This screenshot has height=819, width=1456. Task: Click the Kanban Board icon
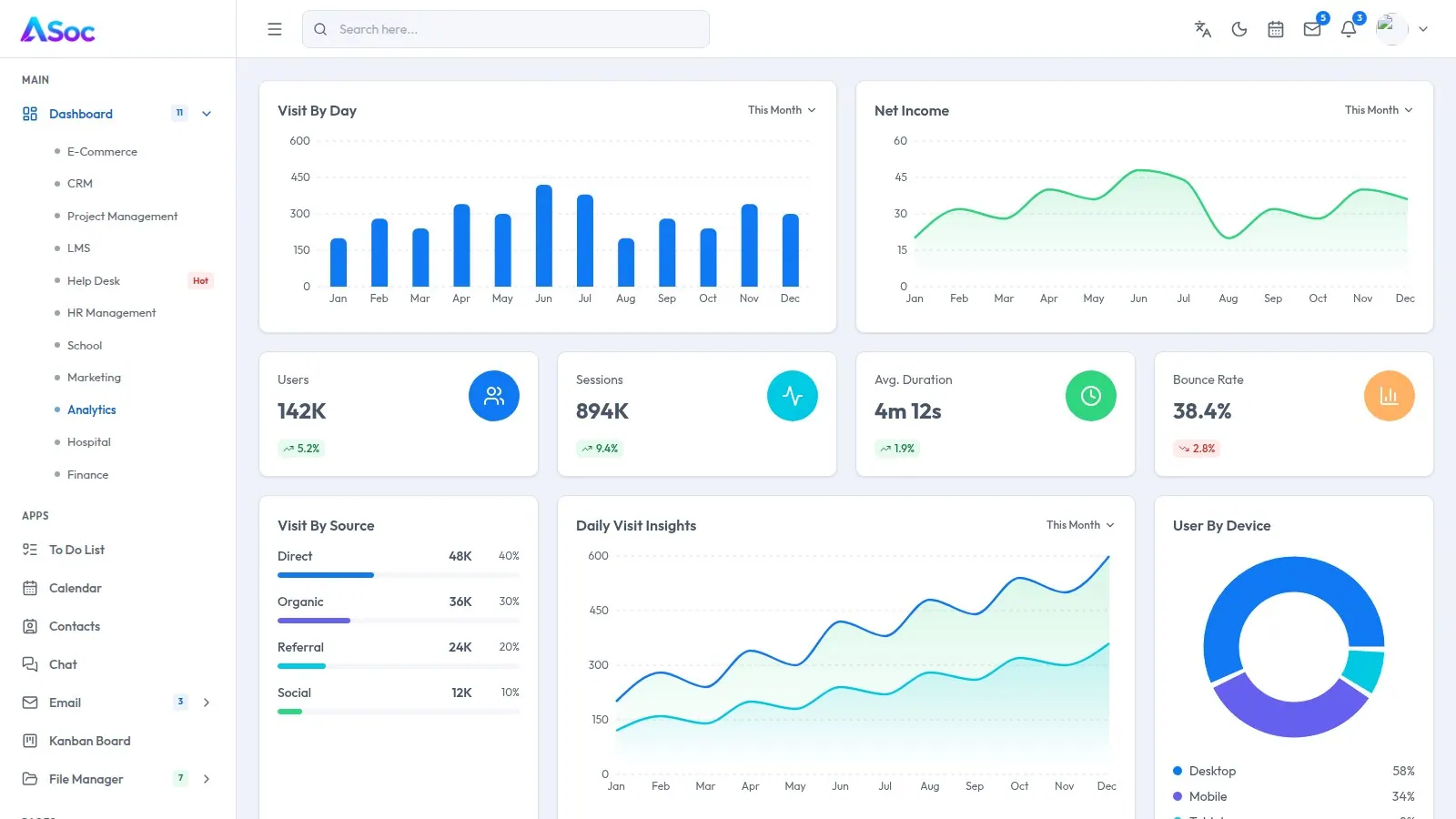[30, 741]
